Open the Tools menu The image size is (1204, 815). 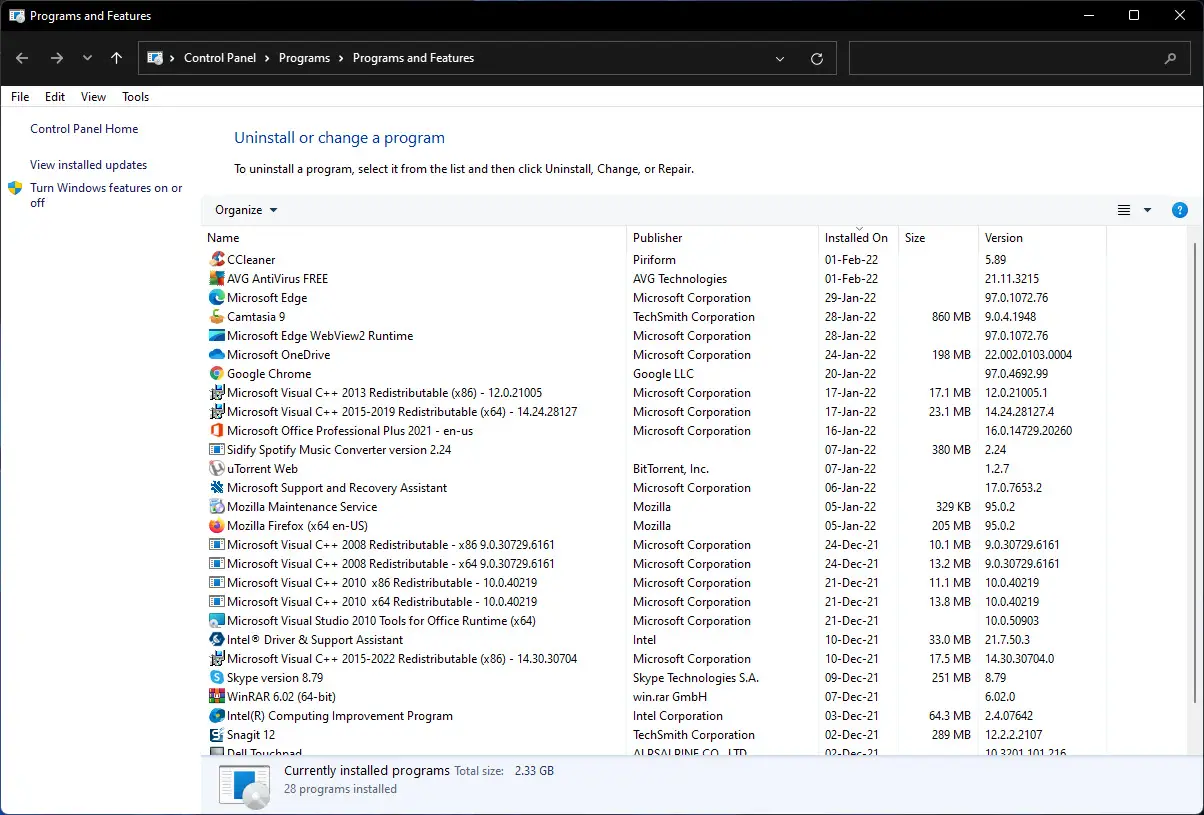(136, 97)
